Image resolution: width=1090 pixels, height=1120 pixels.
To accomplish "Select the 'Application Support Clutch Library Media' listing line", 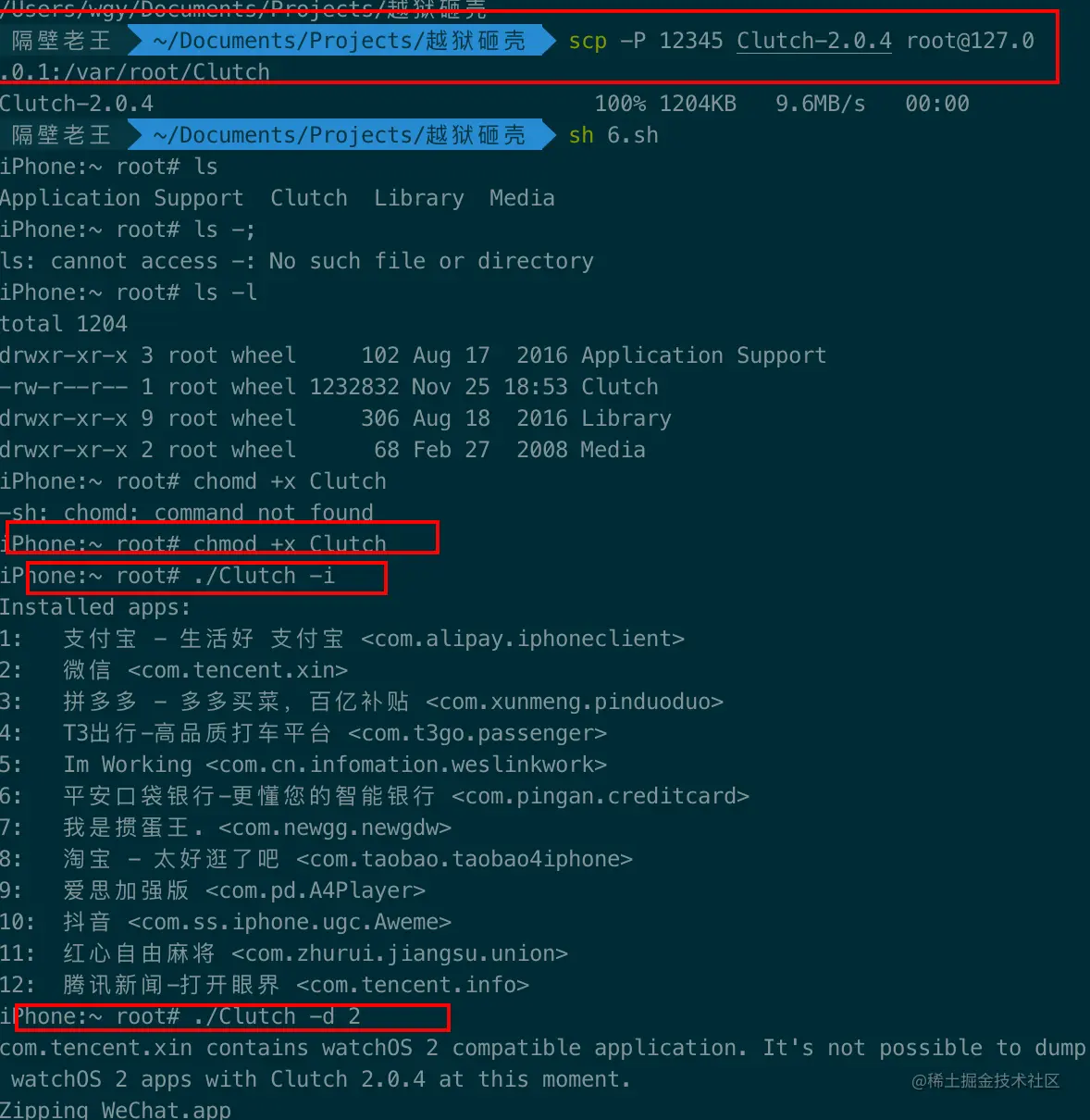I will click(278, 198).
